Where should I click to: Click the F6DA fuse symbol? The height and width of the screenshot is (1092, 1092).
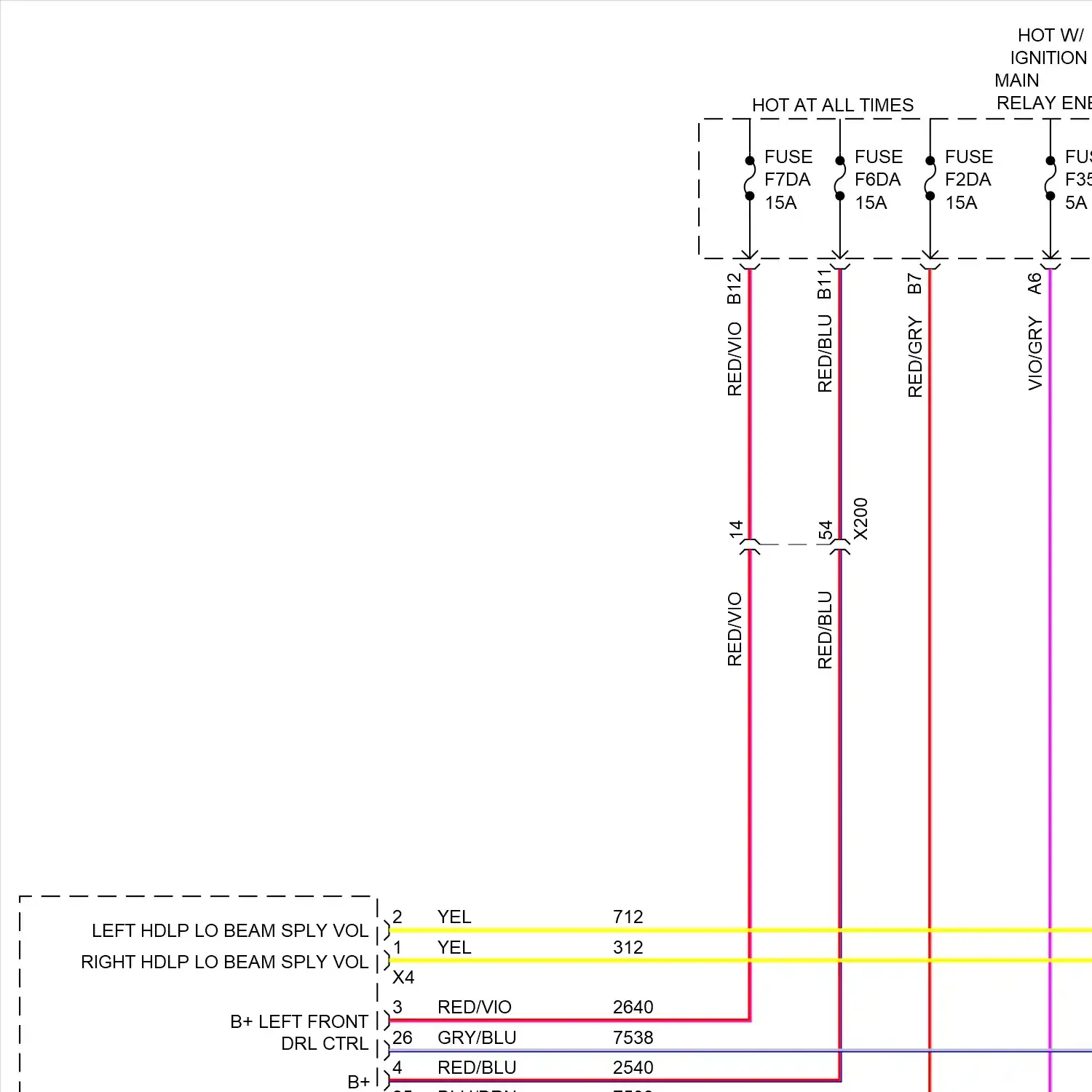tap(839, 178)
